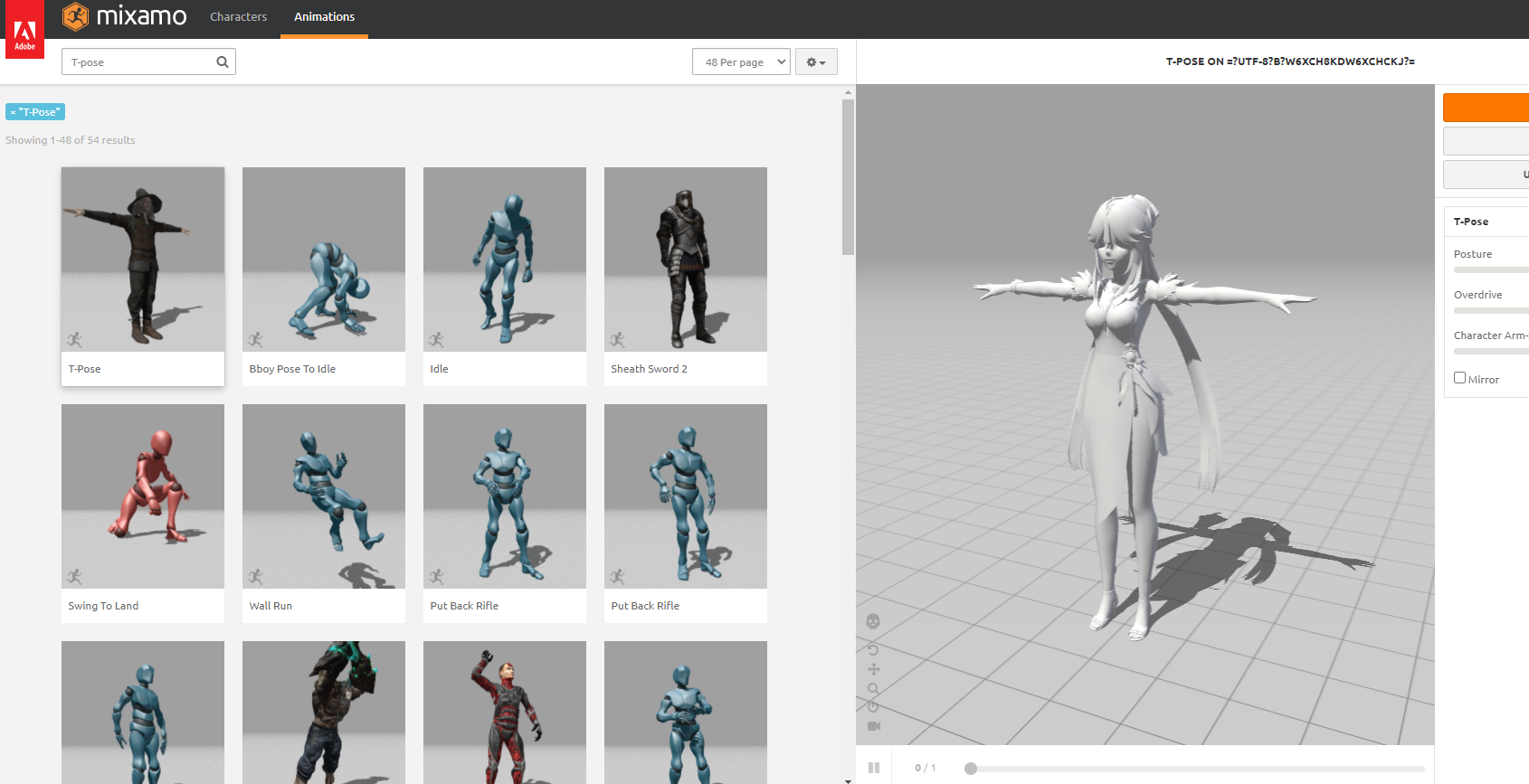Click running-man icon on Swing To Land card

coord(74,577)
